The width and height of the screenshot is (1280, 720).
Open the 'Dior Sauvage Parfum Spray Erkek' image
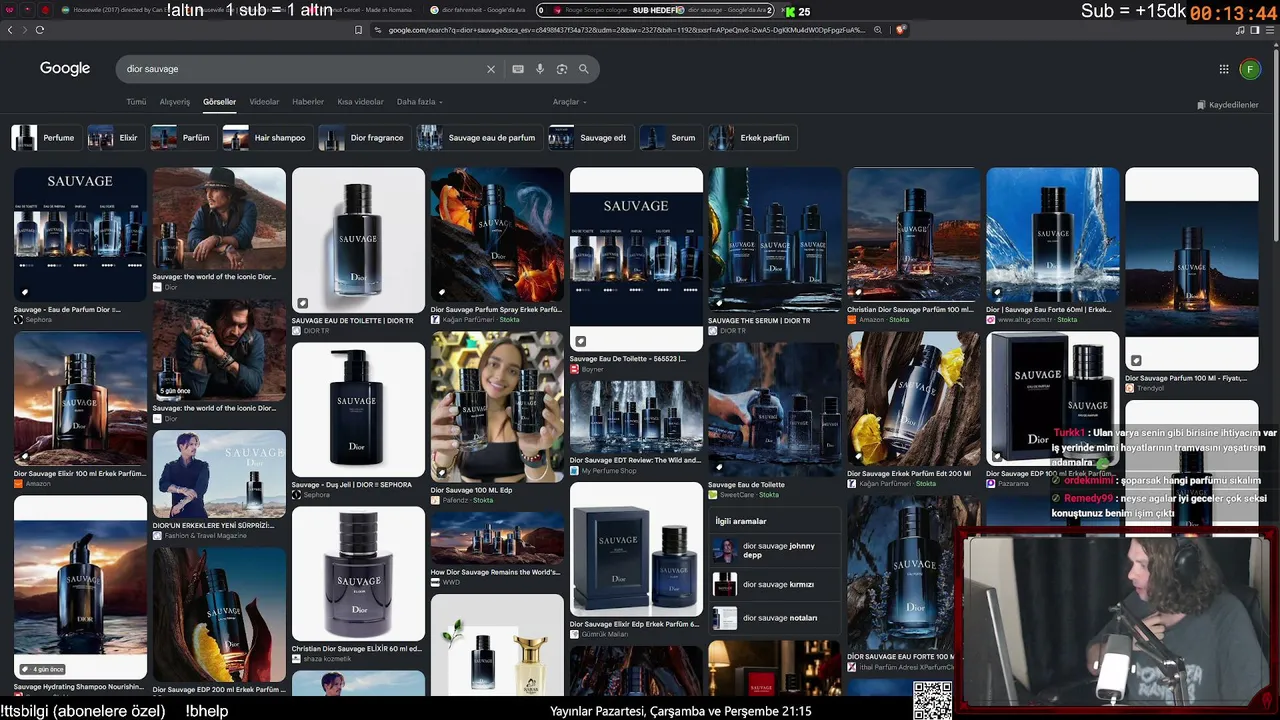497,234
